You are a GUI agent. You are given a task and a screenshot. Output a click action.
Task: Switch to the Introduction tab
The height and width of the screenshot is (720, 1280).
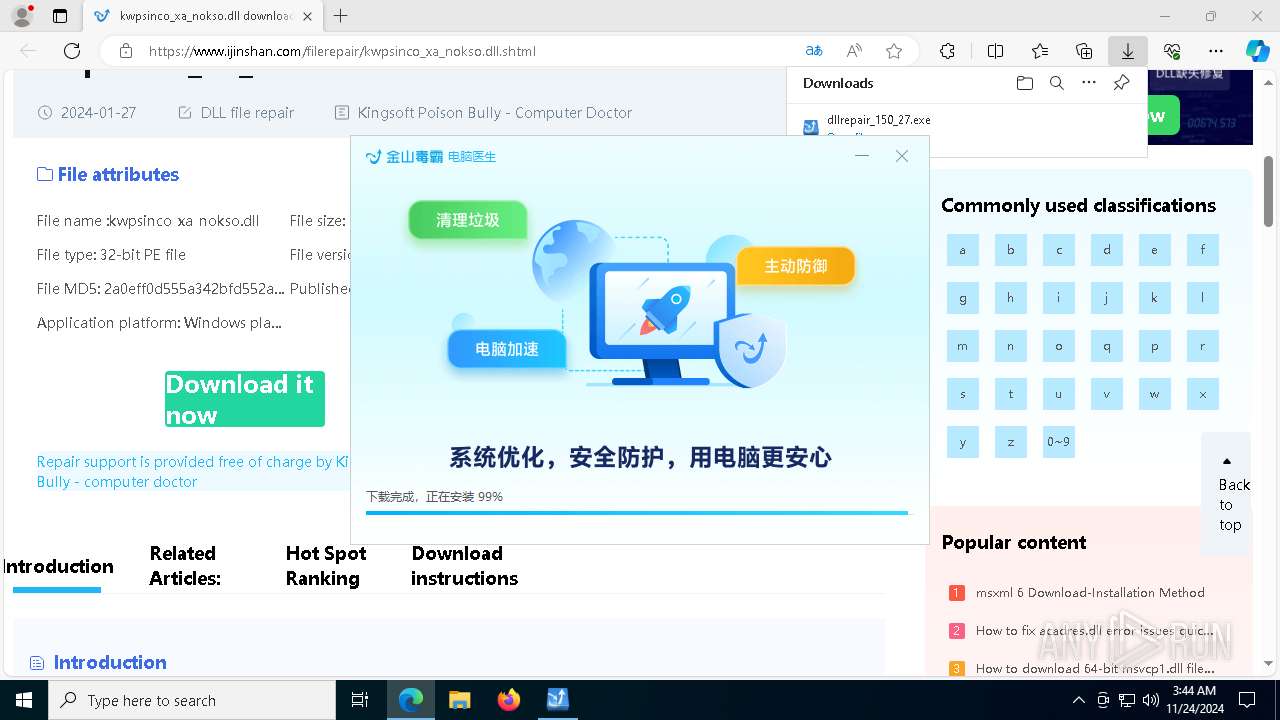(58, 566)
